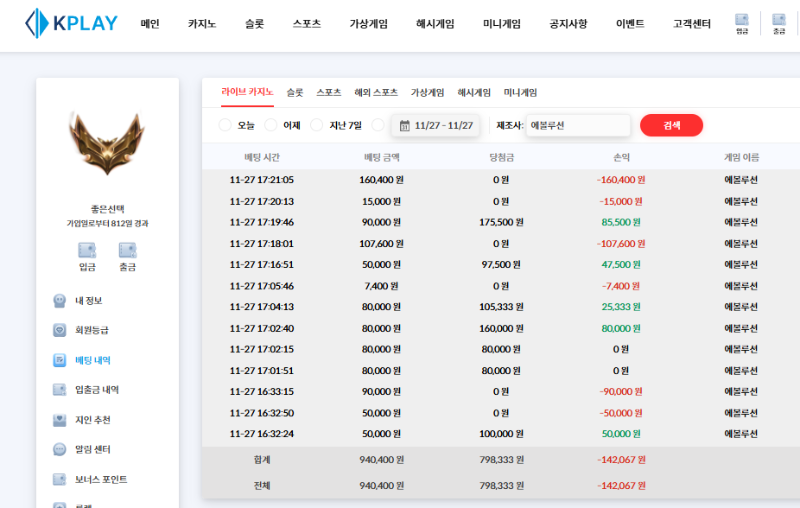This screenshot has width=800, height=508.
Task: Click the 고객센터 link in navigation
Action: coord(690,23)
